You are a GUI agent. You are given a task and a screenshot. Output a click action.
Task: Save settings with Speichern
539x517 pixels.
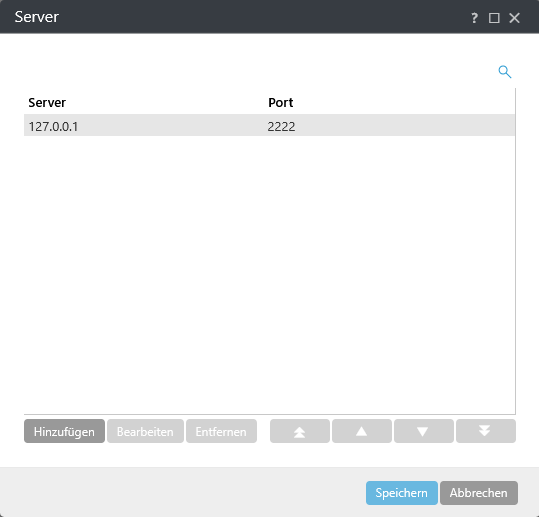pos(402,493)
